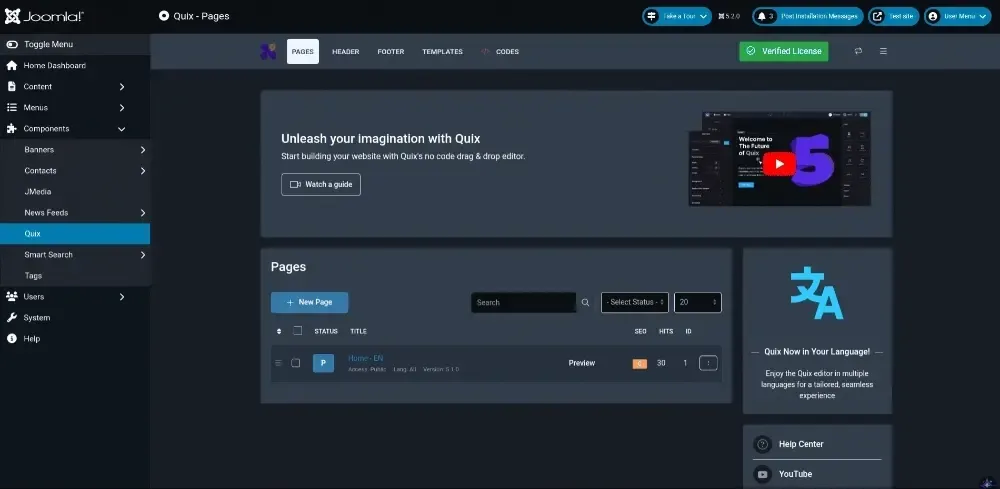Tick the checkbox for Home - EN page
Screen dimensions: 1000x489
(x=295, y=363)
